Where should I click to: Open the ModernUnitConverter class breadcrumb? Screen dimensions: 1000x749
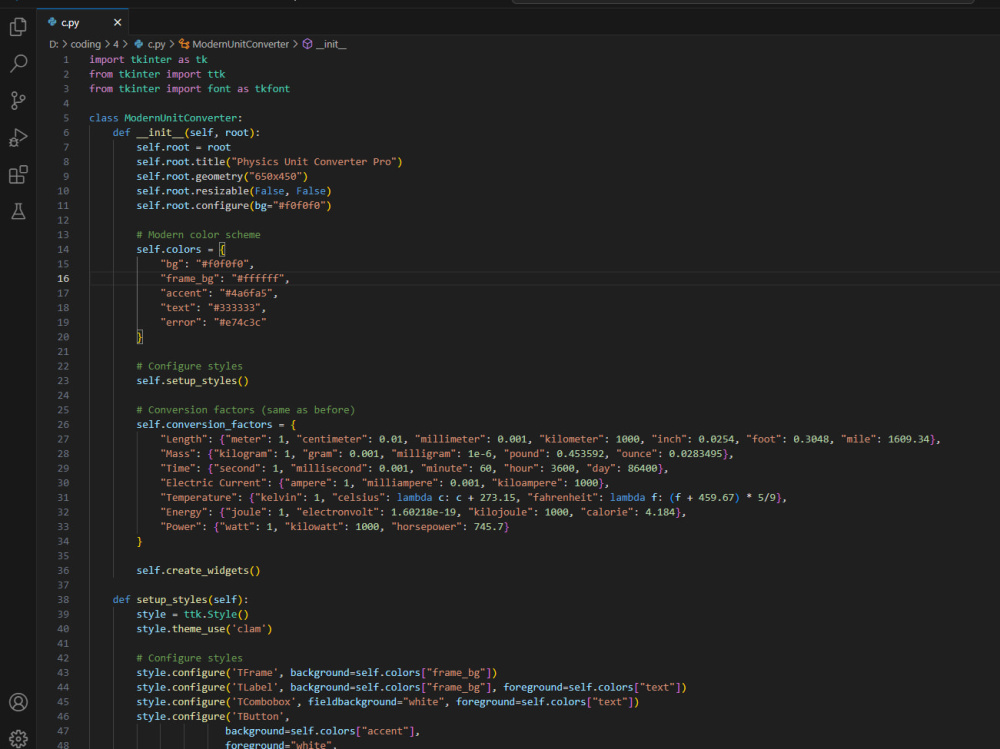point(240,44)
